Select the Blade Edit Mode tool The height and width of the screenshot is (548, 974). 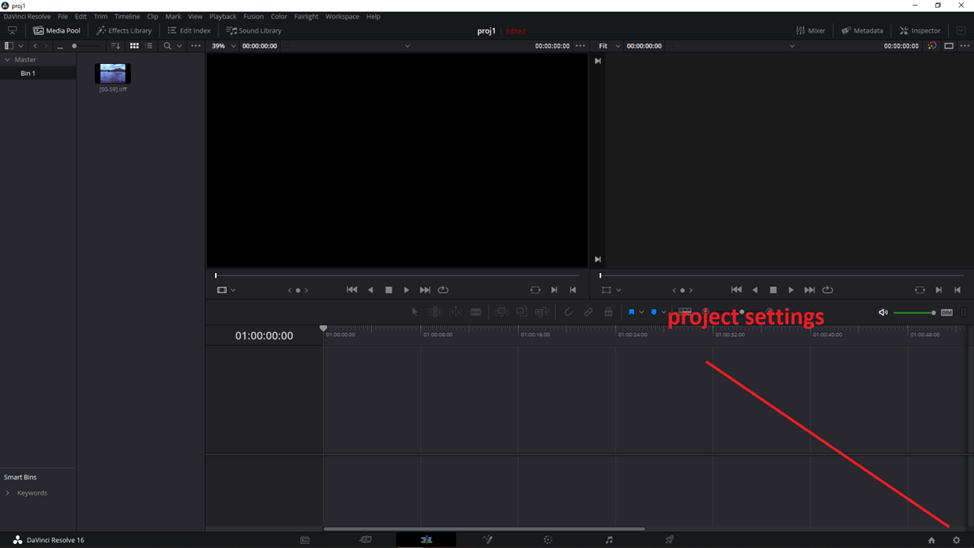click(x=476, y=312)
